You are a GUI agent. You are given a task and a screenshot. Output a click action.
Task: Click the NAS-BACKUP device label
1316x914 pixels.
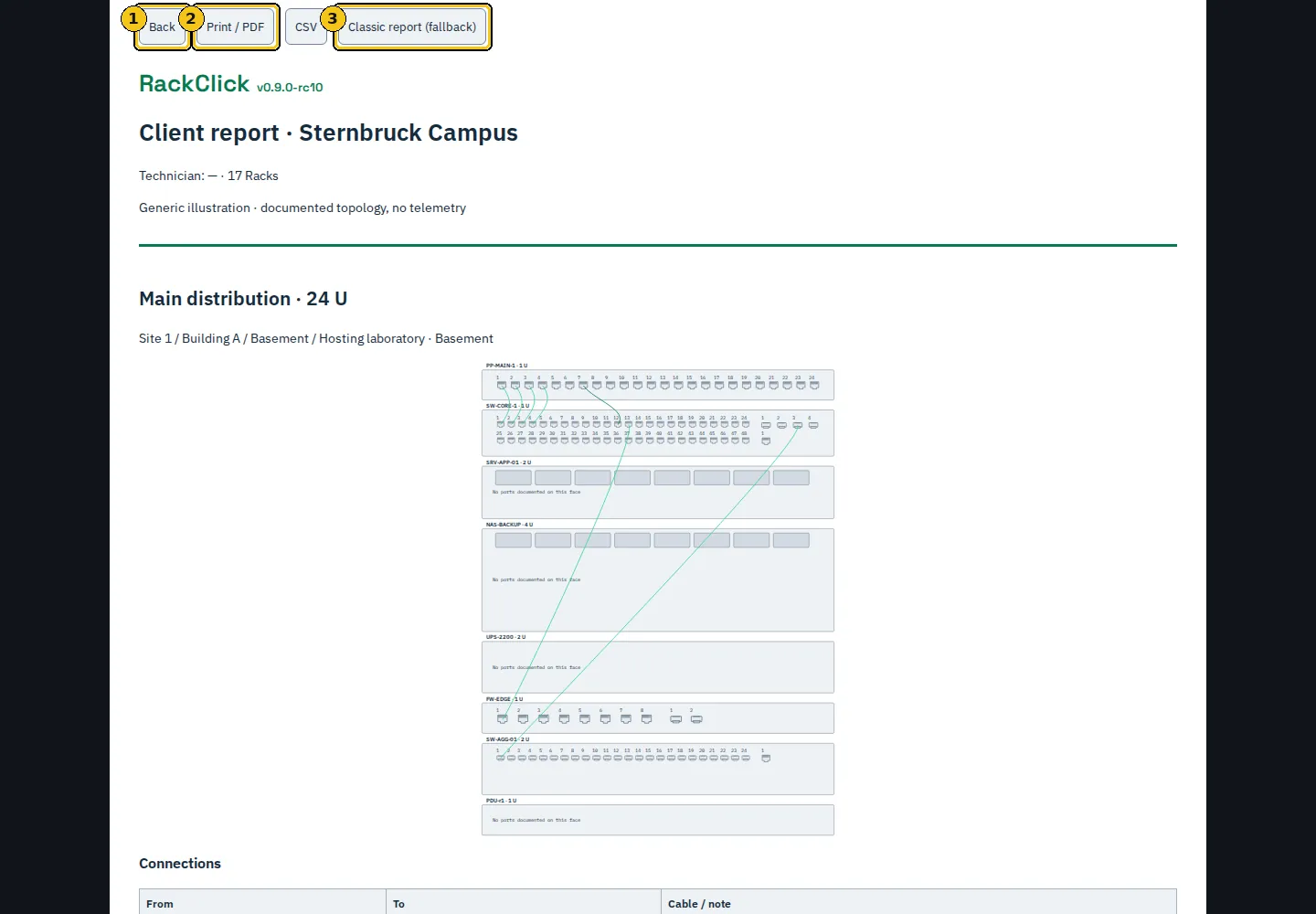510,525
